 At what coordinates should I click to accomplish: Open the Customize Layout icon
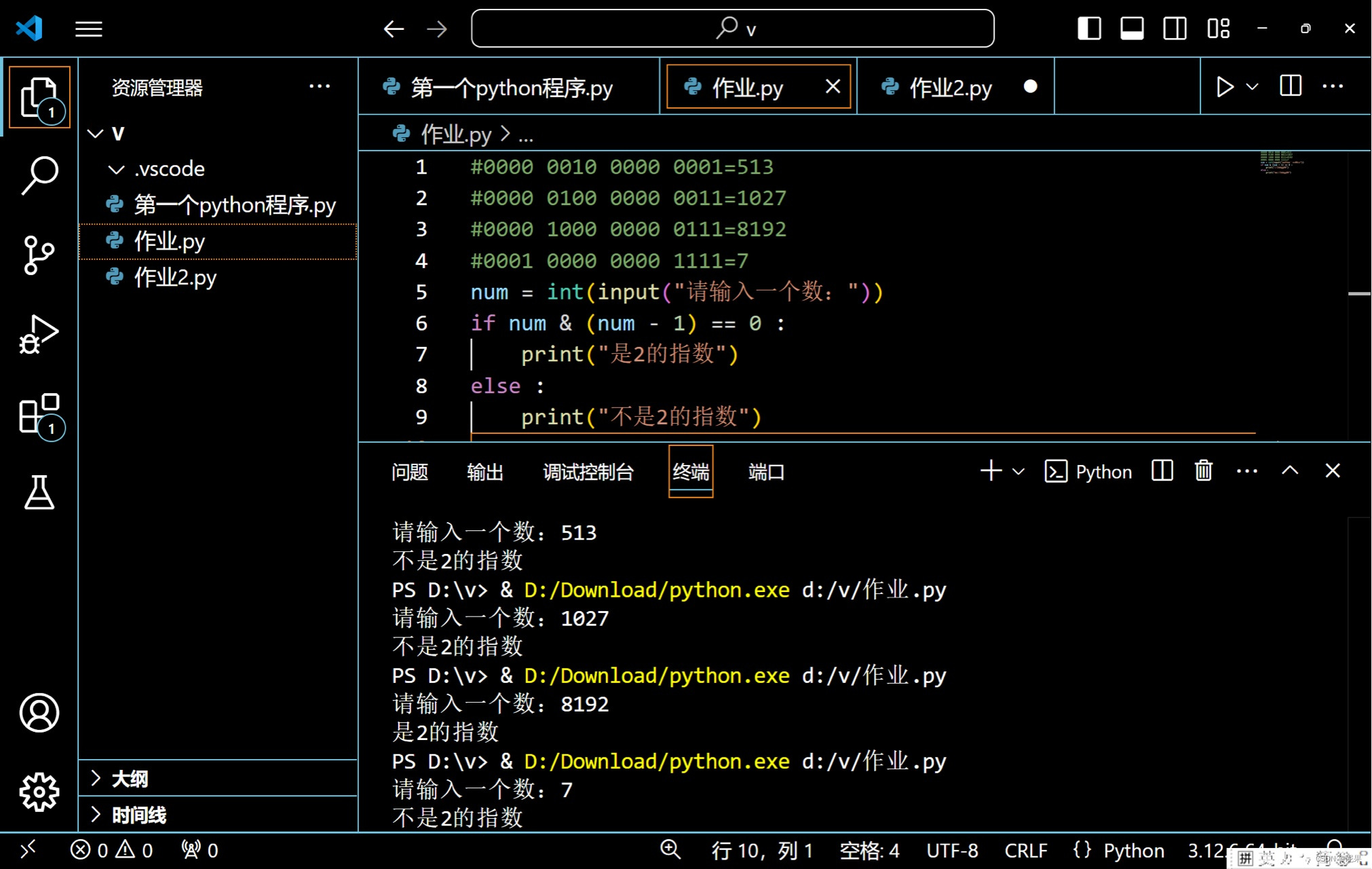pyautogui.click(x=1218, y=29)
